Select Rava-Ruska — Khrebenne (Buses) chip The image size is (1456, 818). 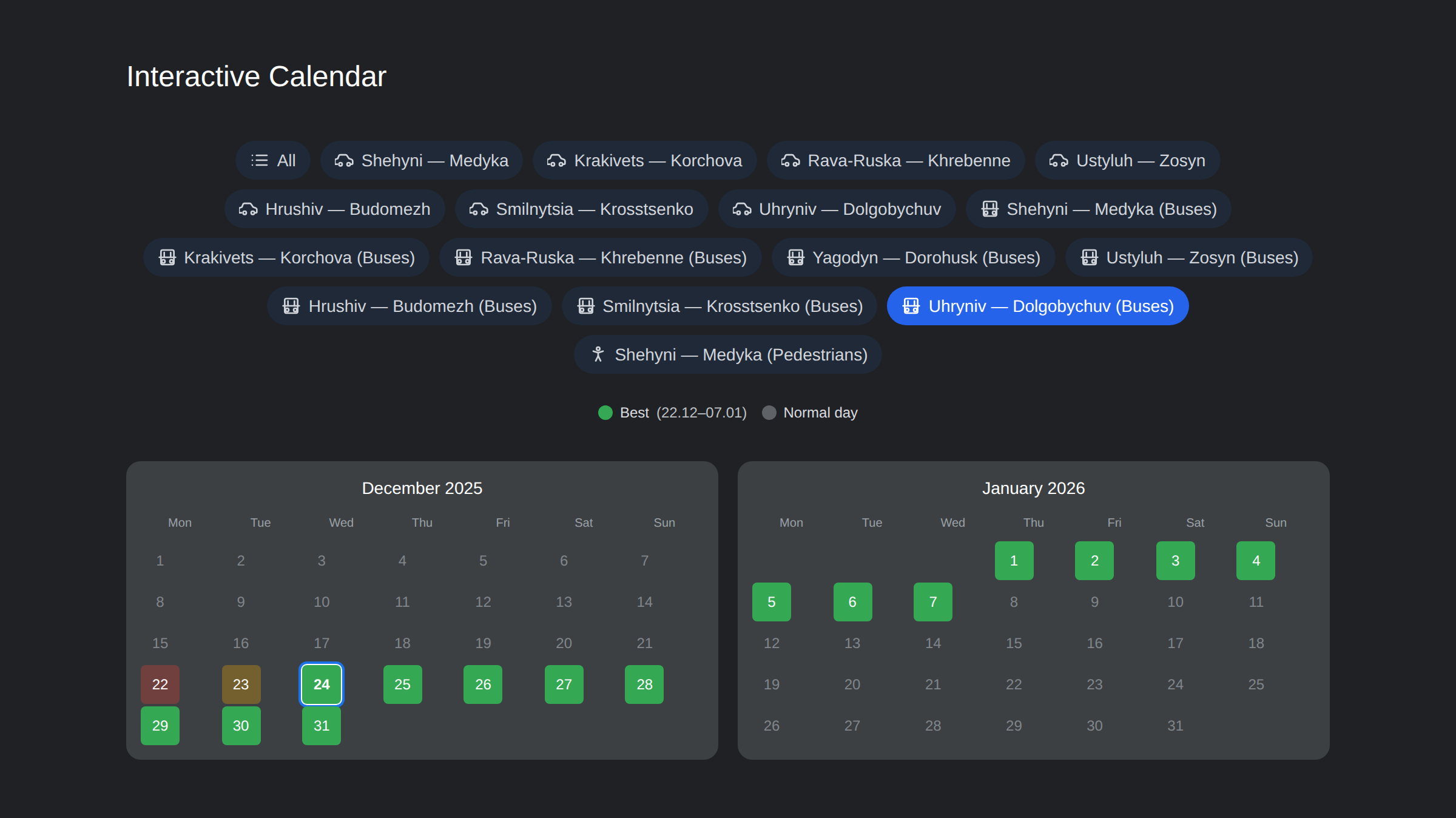(x=600, y=257)
